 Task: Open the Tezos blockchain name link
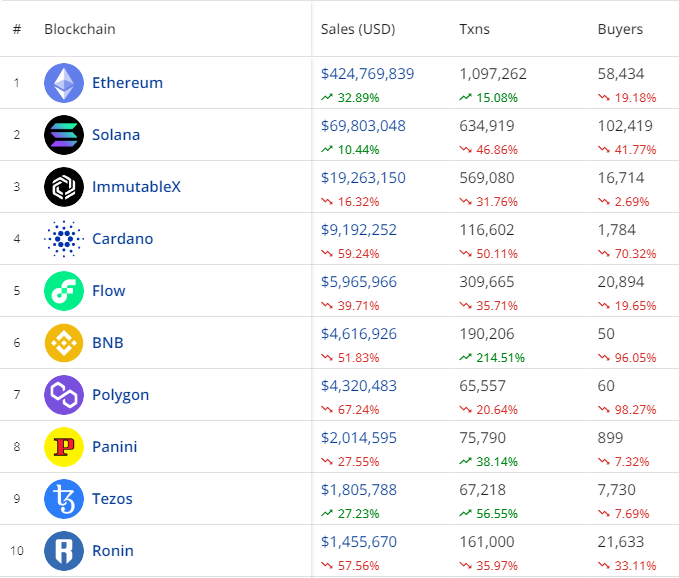[112, 499]
